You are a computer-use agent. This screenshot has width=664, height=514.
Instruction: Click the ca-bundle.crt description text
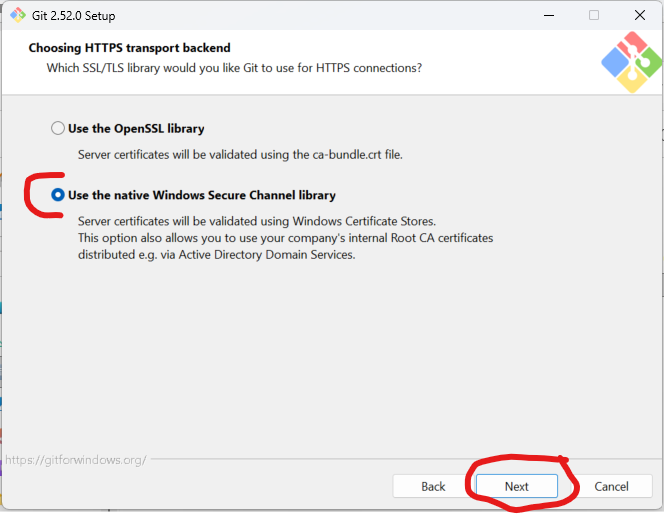240,155
